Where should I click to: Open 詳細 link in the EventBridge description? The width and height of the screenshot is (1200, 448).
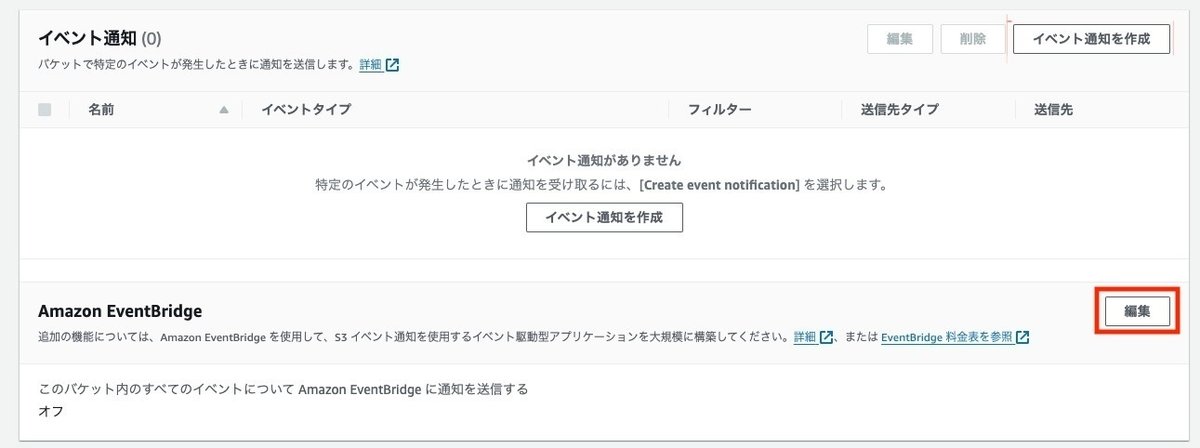[805, 338]
